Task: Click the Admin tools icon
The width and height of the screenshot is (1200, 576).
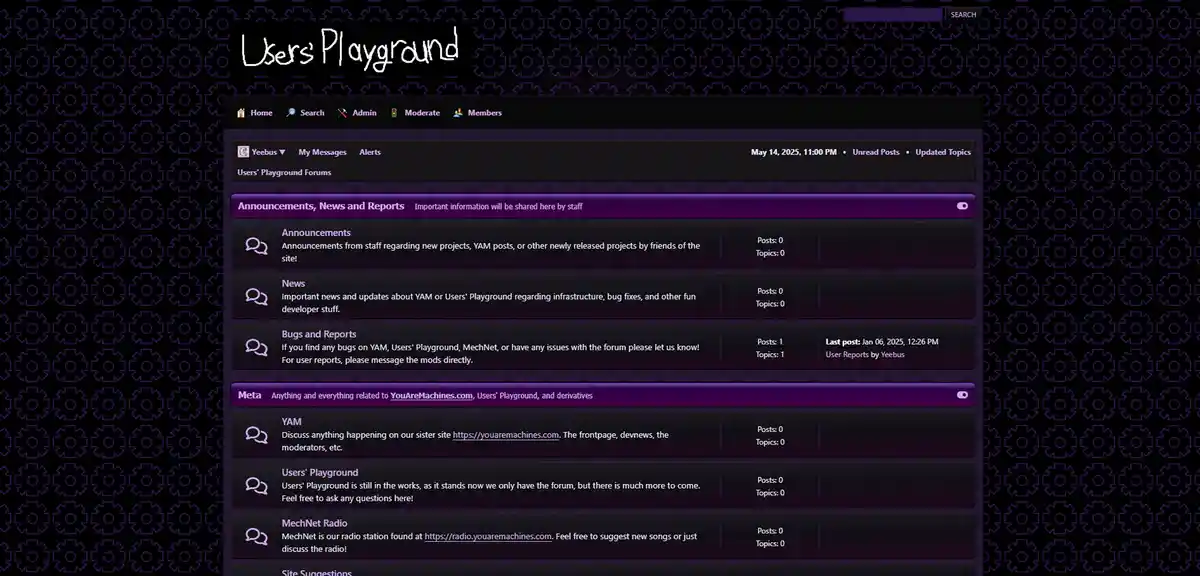Action: coord(343,113)
